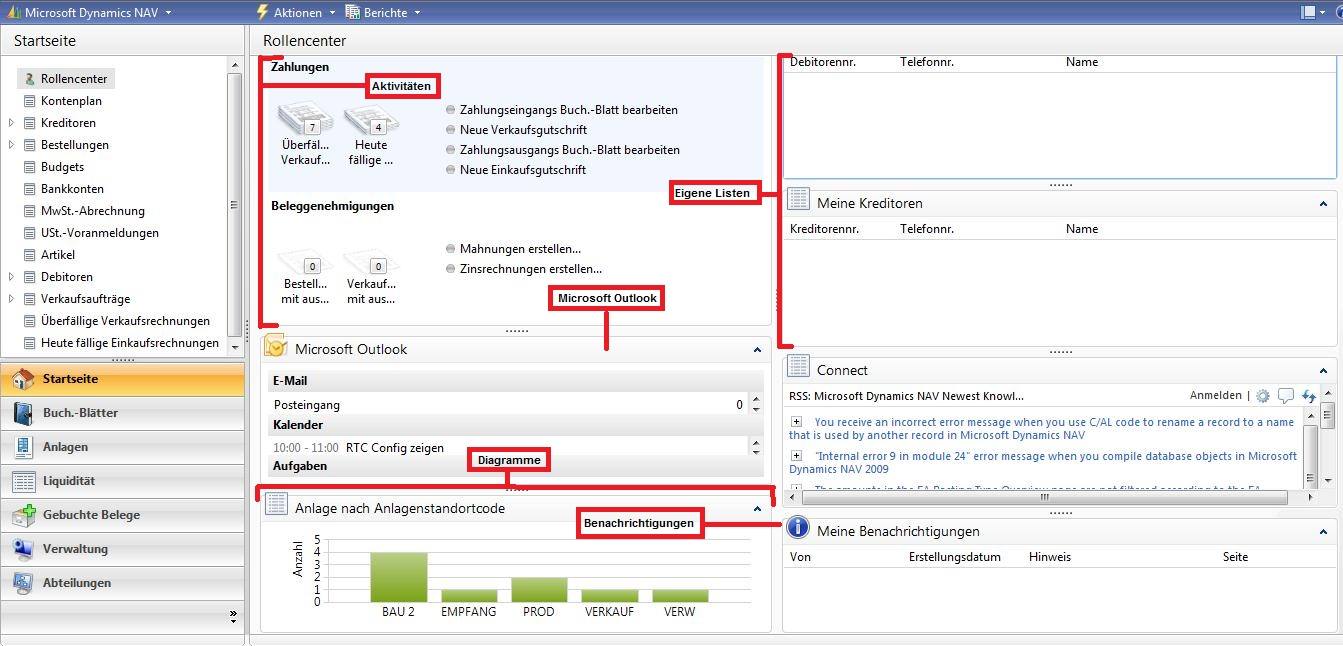Image resolution: width=1343 pixels, height=646 pixels.
Task: Open Connect settings gear icon
Action: pos(1263,396)
